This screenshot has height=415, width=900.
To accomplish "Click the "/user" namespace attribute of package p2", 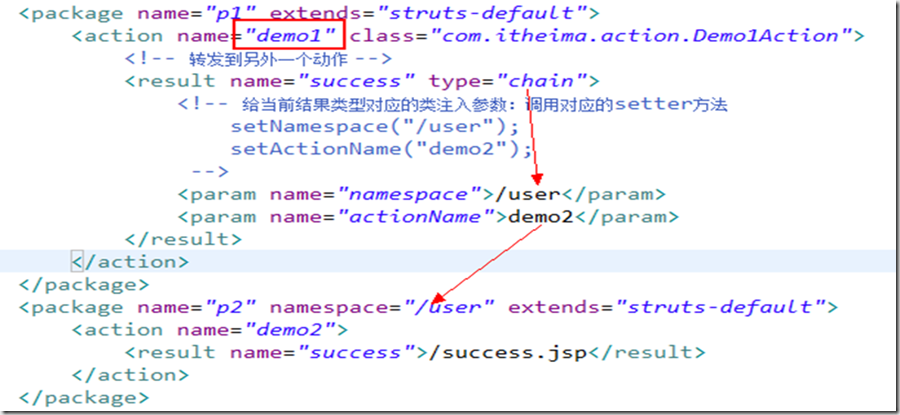I will 448,307.
